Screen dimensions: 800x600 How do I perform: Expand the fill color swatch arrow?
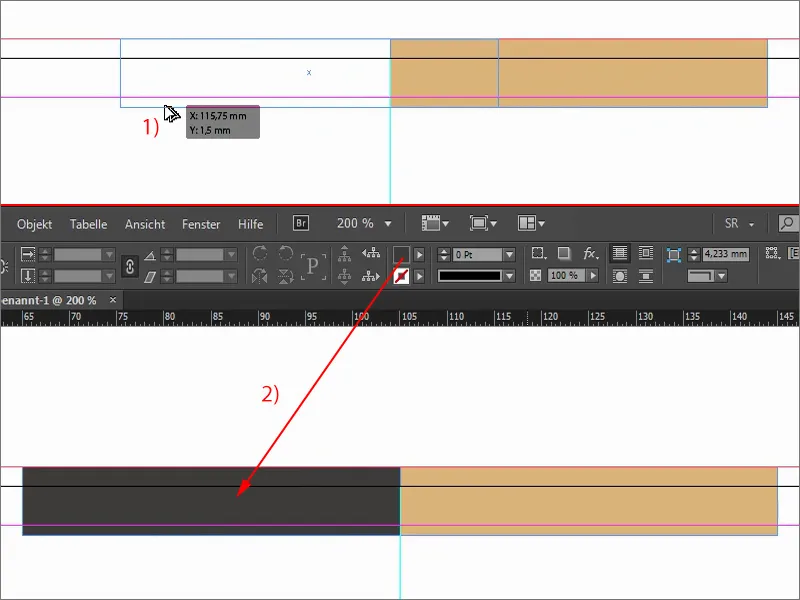[x=419, y=255]
